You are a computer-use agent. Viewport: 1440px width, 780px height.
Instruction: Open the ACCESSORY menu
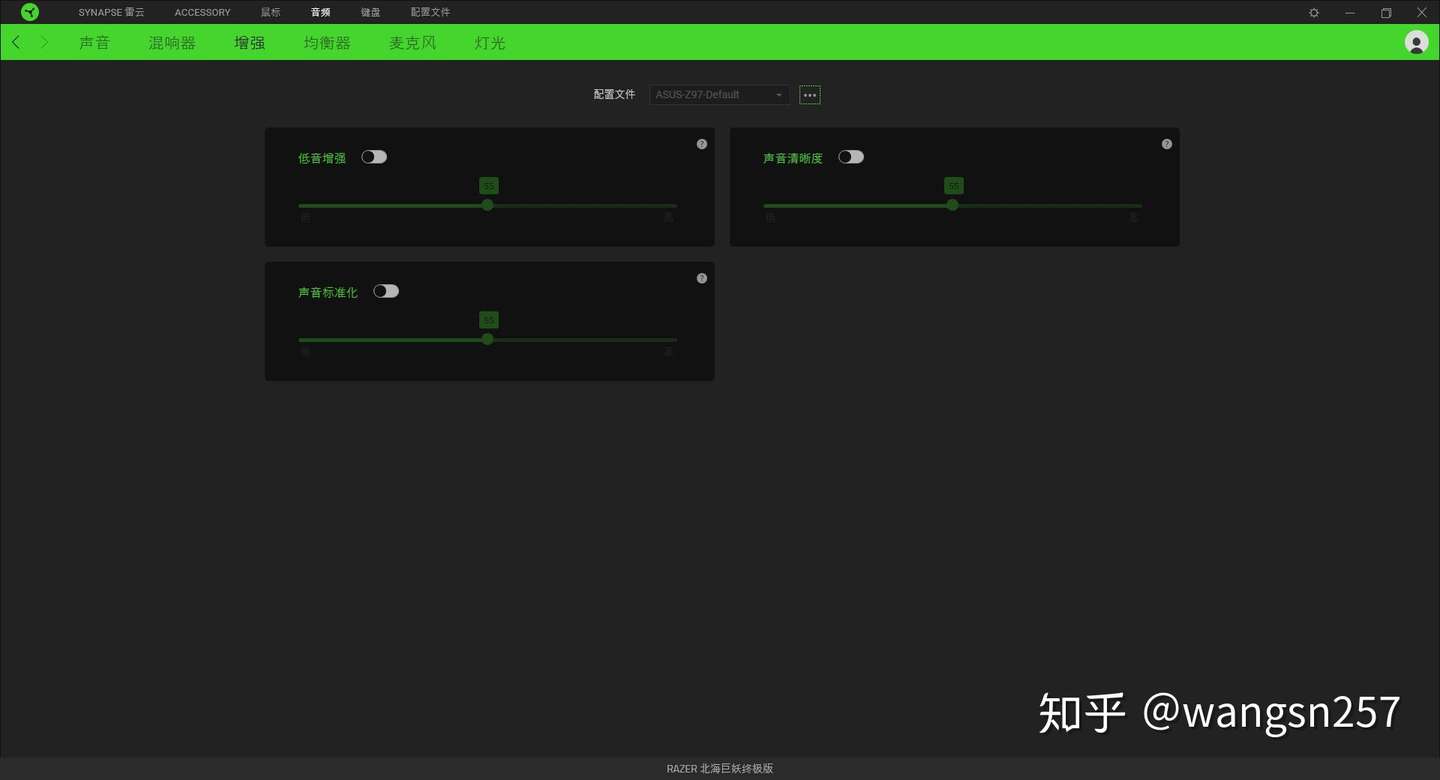[202, 12]
